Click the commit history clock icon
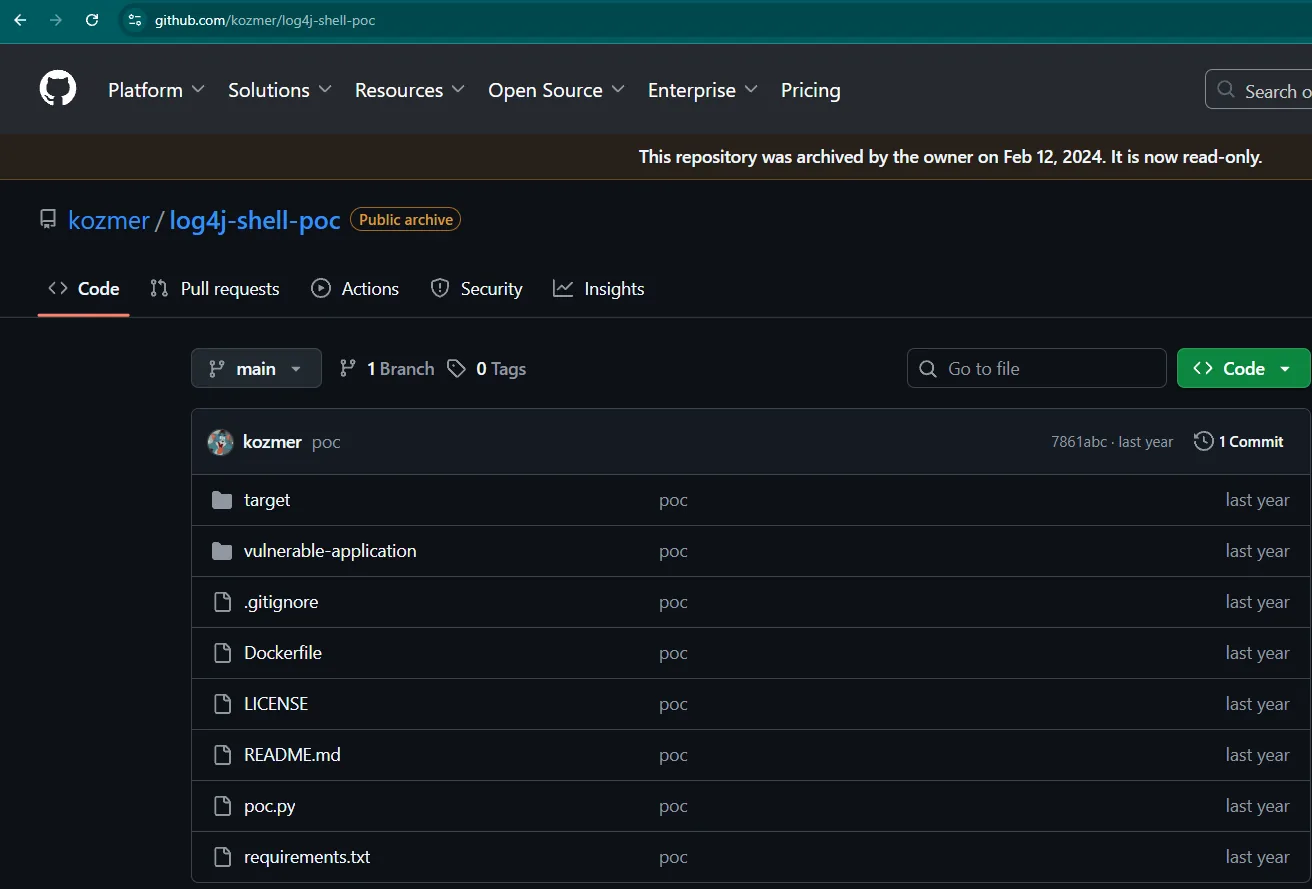Screen dimensions: 1312x889 coord(1204,441)
